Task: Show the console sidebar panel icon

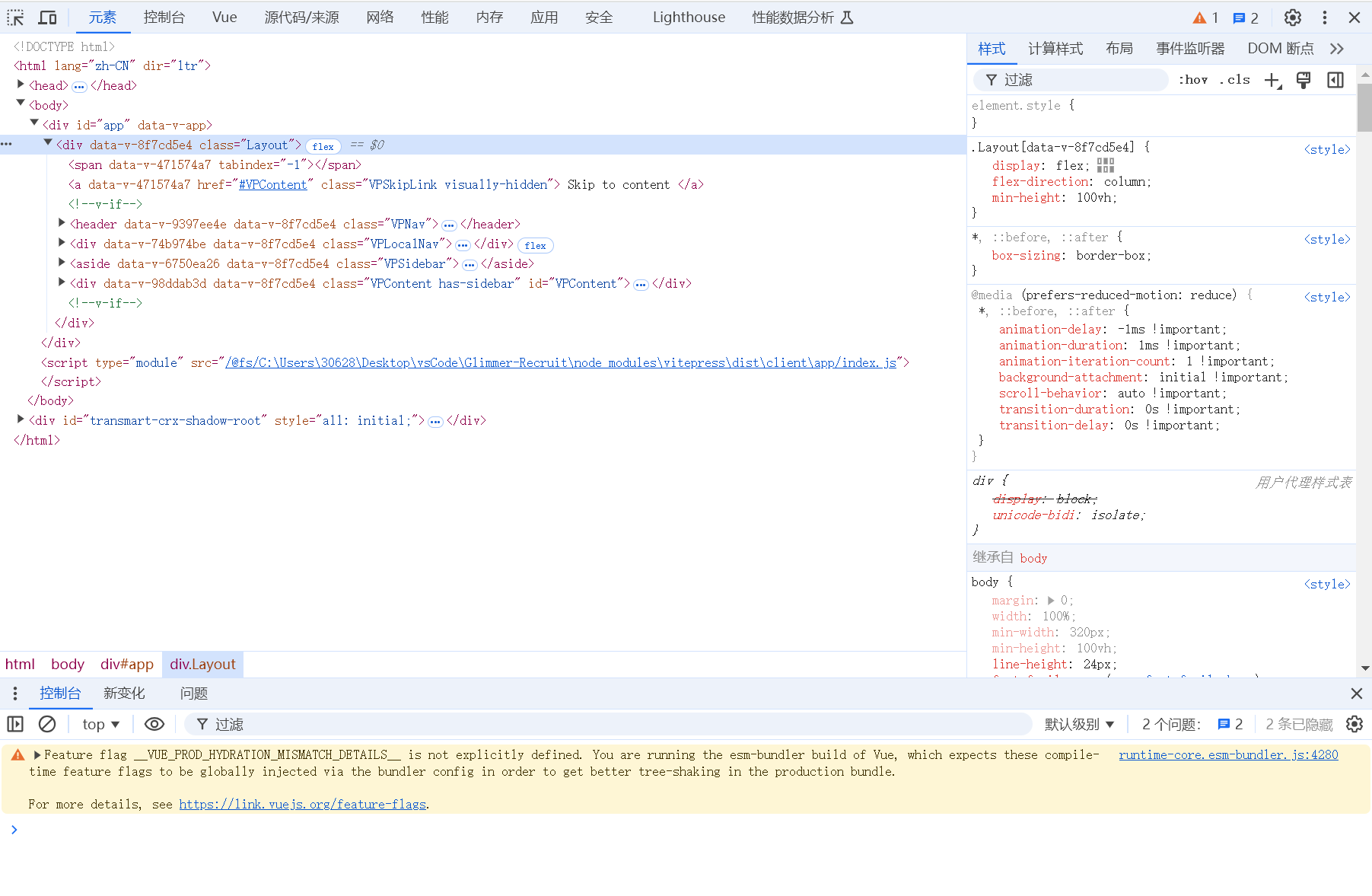Action: (x=15, y=724)
